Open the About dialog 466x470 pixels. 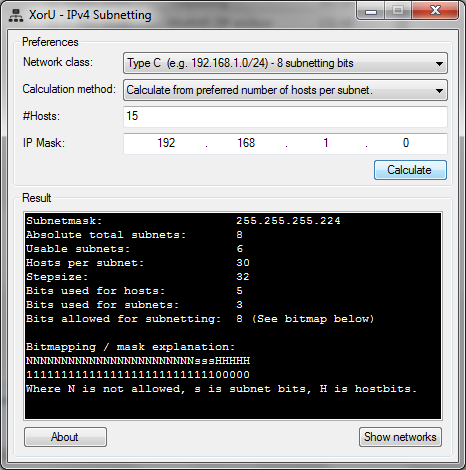coord(65,437)
